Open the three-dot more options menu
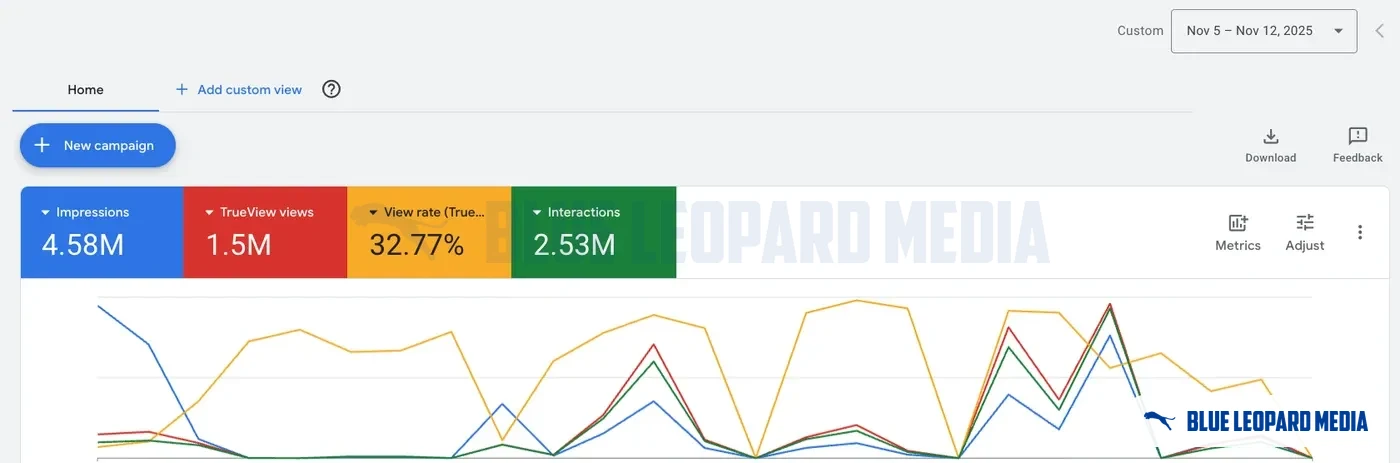1400x463 pixels. tap(1360, 232)
